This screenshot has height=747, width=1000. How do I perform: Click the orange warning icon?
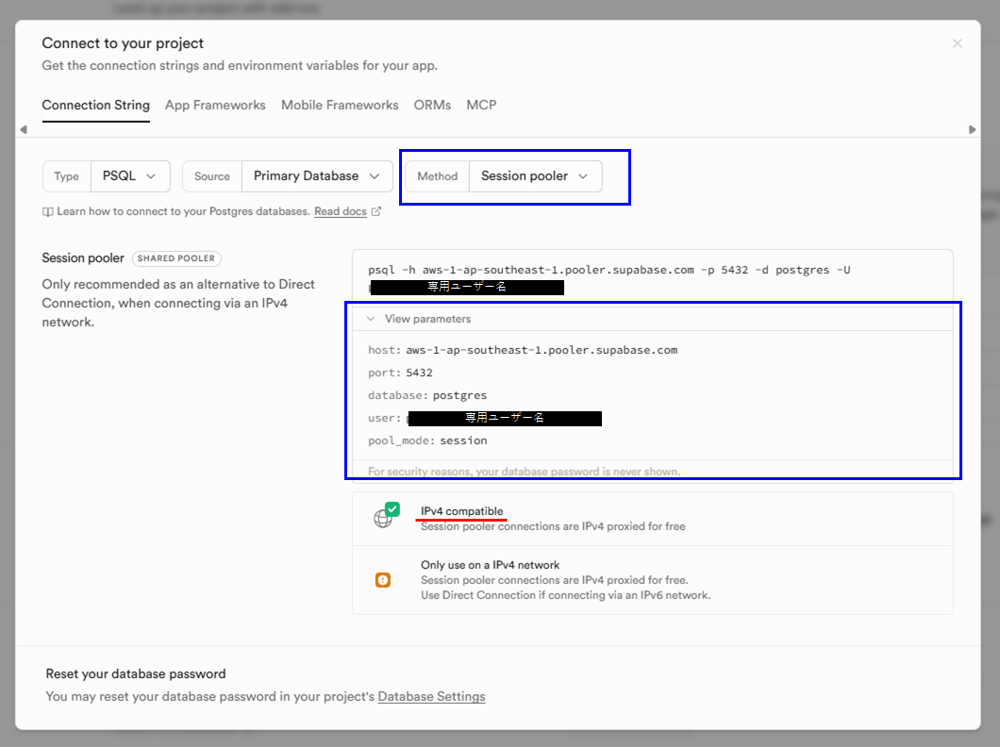pos(382,580)
